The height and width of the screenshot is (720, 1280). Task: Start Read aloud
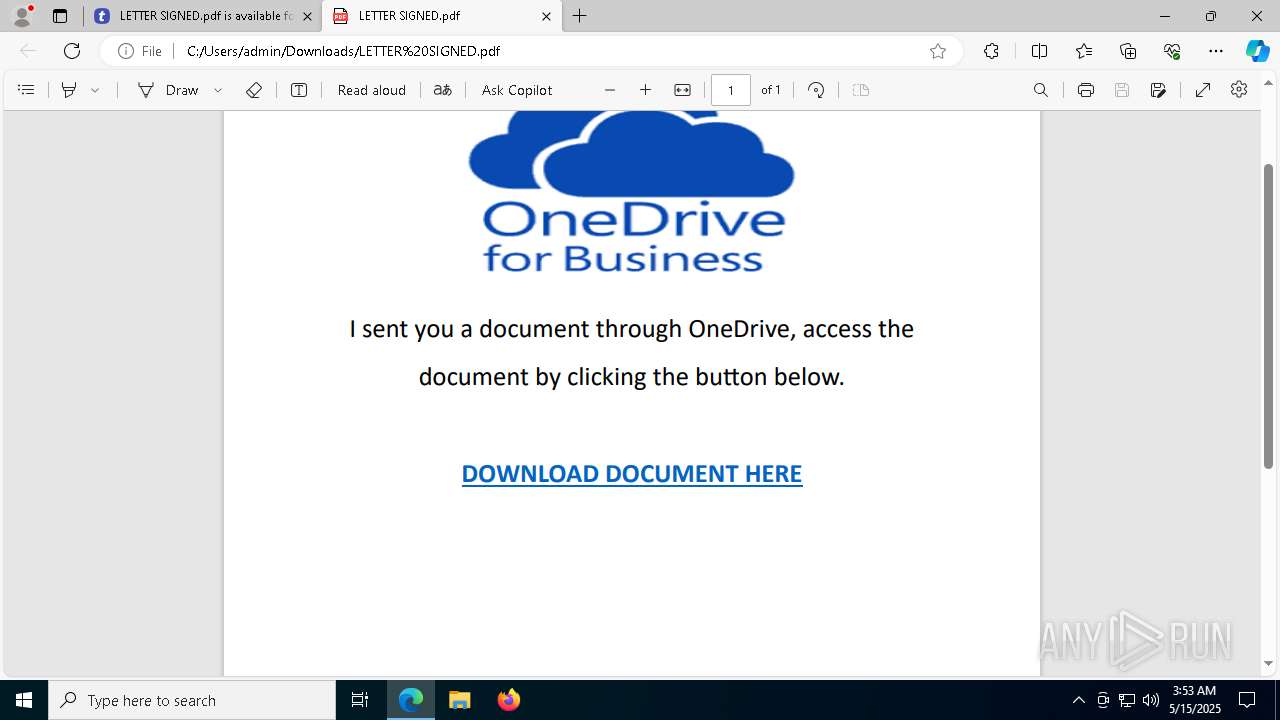[x=372, y=90]
